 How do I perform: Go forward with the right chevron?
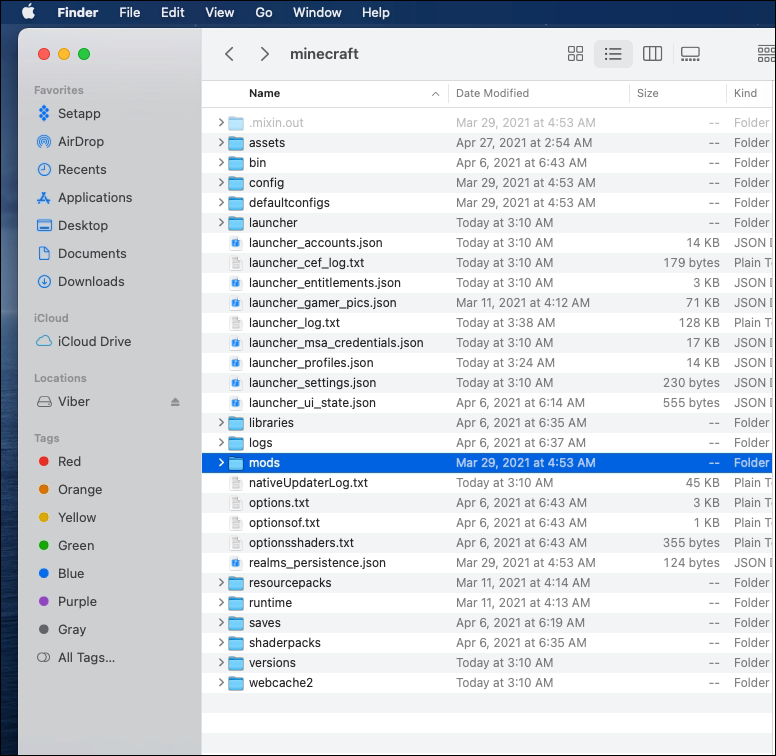[x=264, y=54]
